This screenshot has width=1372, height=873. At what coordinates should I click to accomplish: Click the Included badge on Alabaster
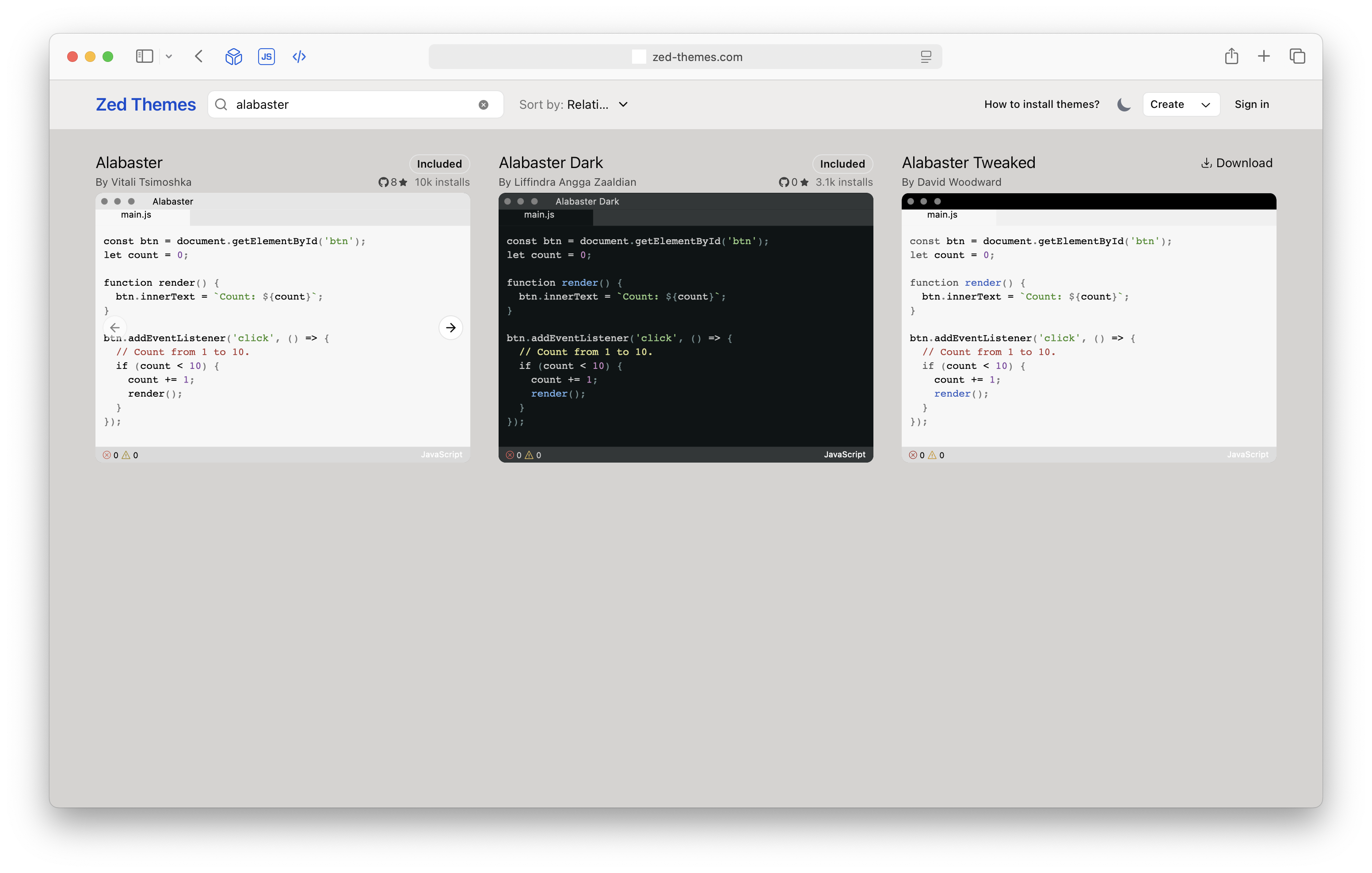click(x=439, y=164)
